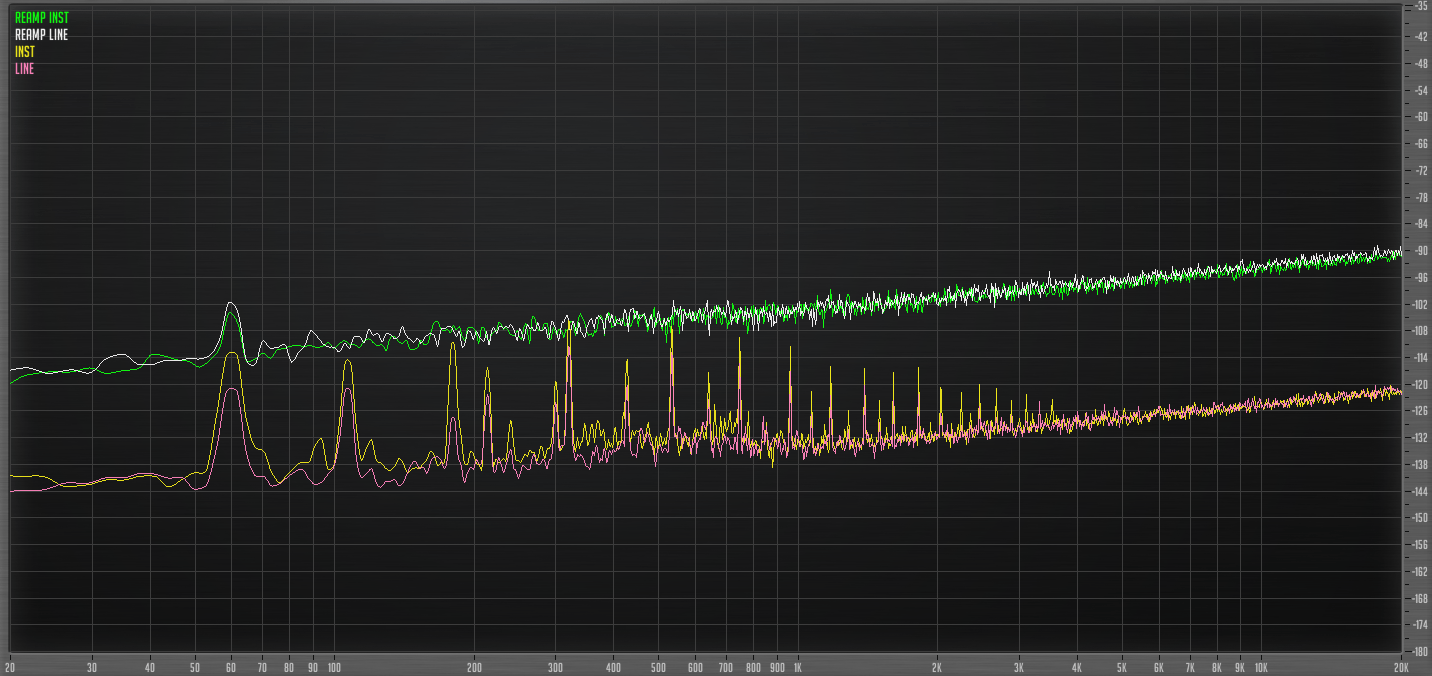Viewport: 1432px width, 676px height.
Task: Toggle visibility of the green REAMP INST trace
Action: [40, 17]
